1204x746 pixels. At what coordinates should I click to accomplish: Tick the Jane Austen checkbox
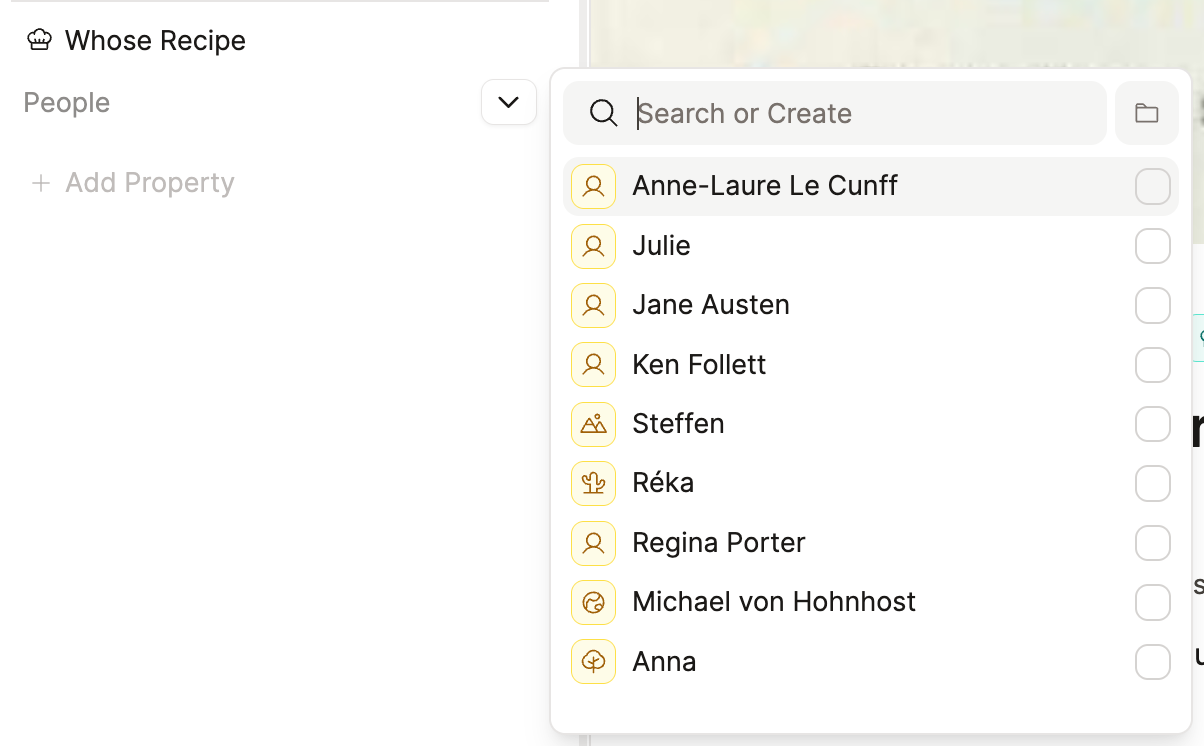1152,305
